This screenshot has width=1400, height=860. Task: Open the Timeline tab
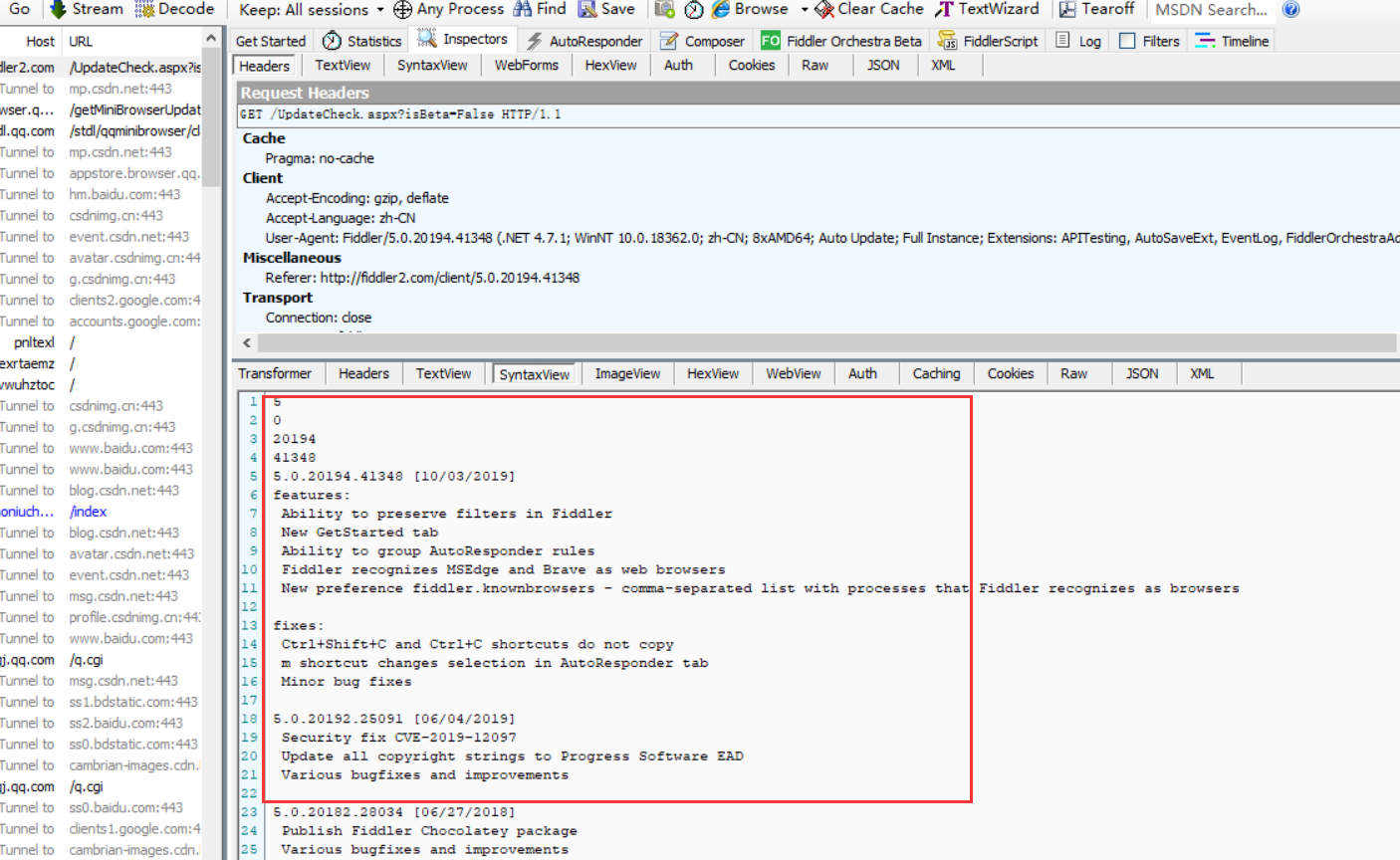point(1233,41)
